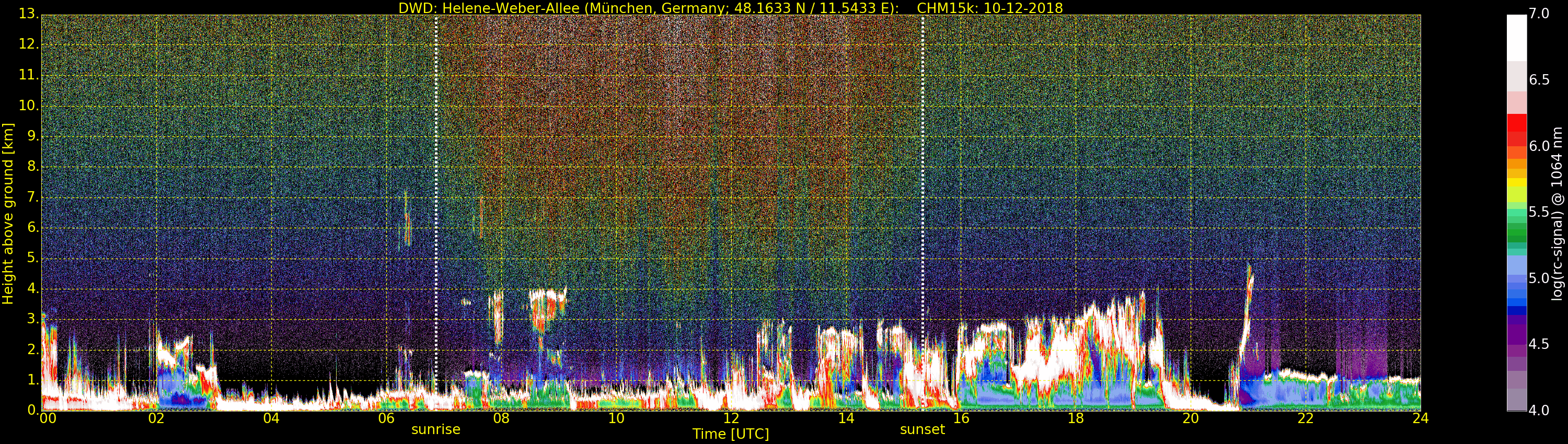Click the height axis tick label '10.'
The height and width of the screenshot is (444, 1568).
click(x=29, y=105)
